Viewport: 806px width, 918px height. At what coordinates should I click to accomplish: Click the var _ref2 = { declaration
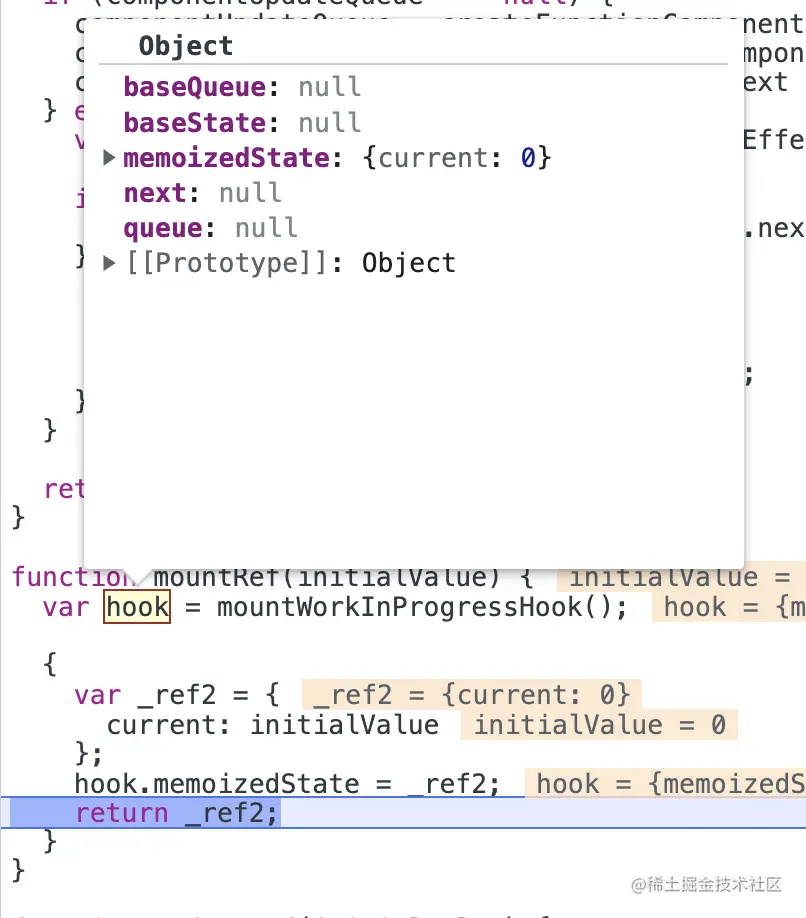click(176, 696)
